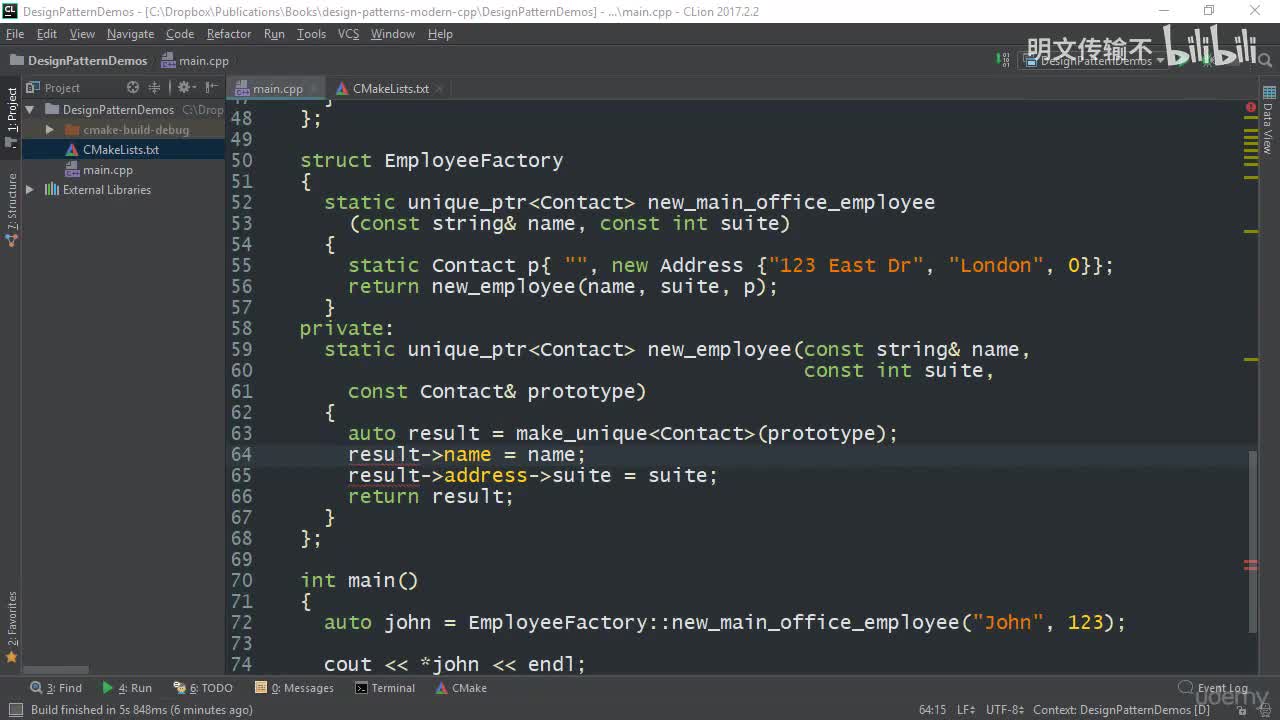
Task: Expand the cmake-build-debug folder
Action: point(50,130)
